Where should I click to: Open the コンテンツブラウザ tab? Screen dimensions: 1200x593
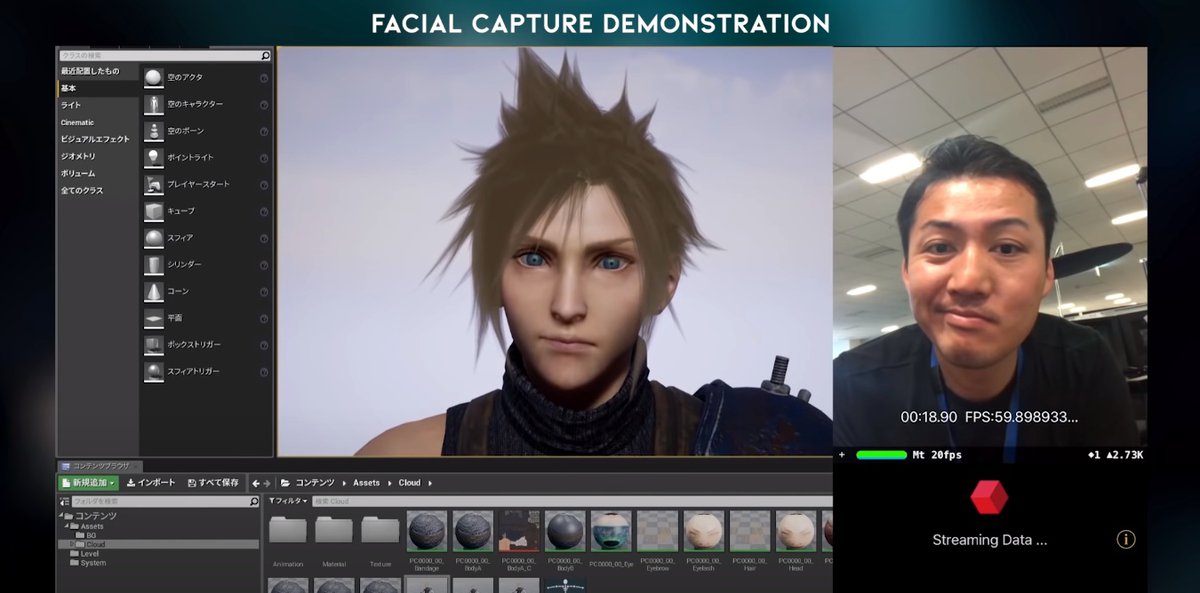tap(98, 466)
